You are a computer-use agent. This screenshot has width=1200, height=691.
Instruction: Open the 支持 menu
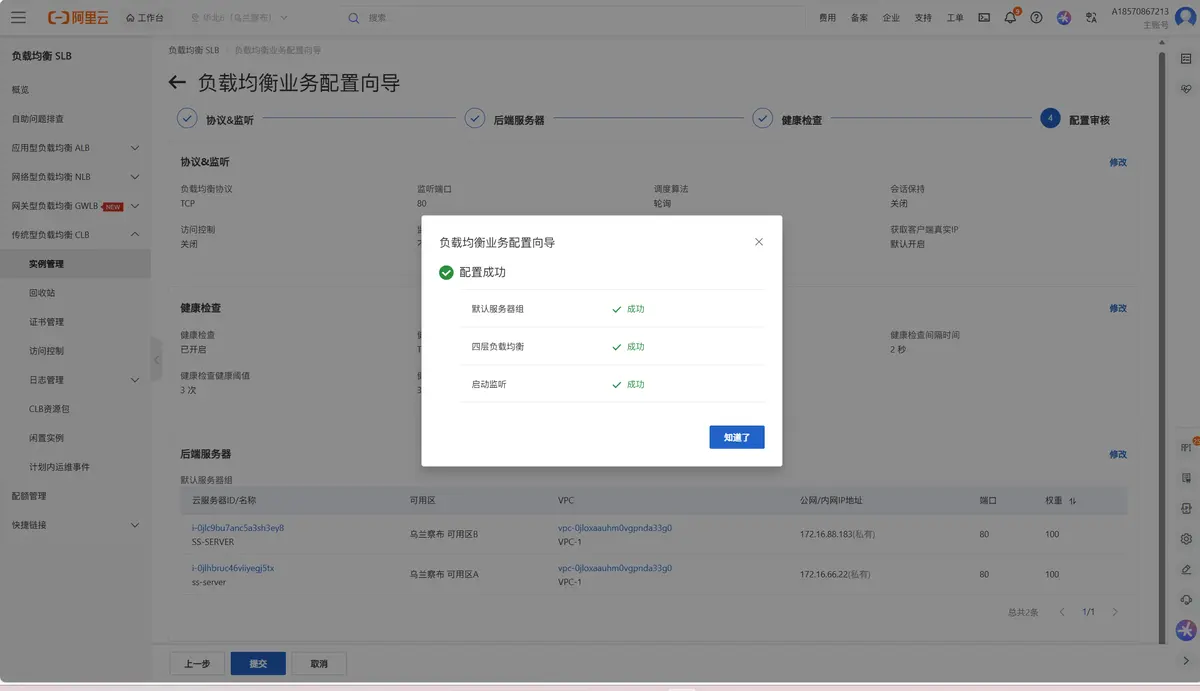coord(923,18)
